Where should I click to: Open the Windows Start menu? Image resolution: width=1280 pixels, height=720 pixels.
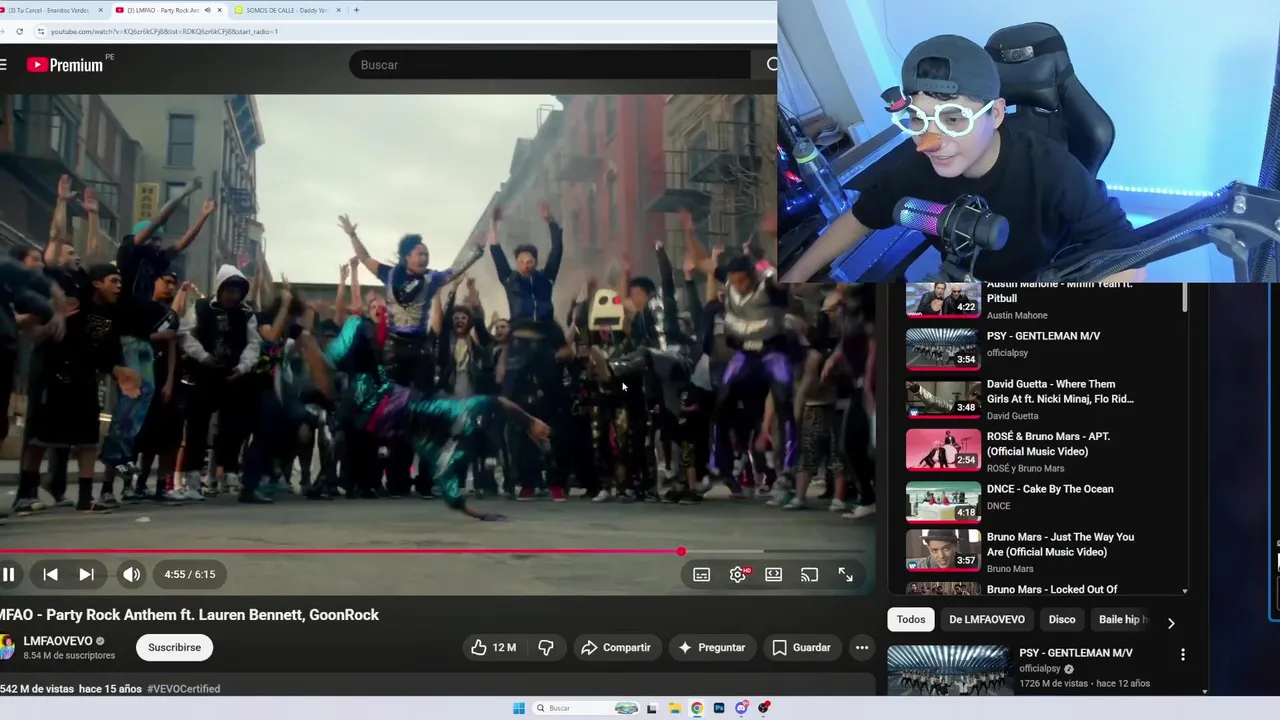[518, 708]
